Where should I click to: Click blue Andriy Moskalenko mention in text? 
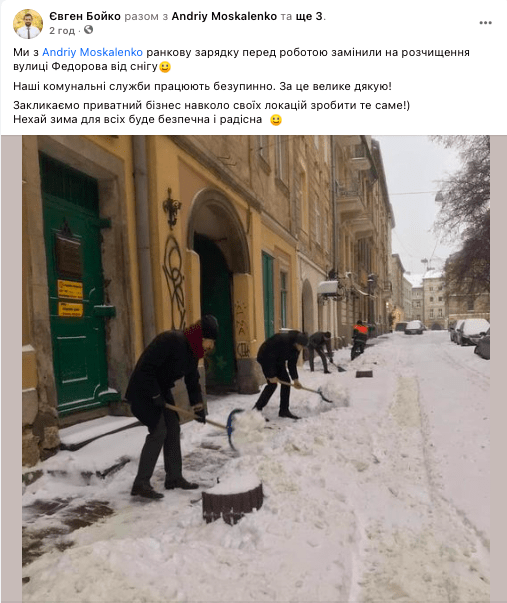92,52
